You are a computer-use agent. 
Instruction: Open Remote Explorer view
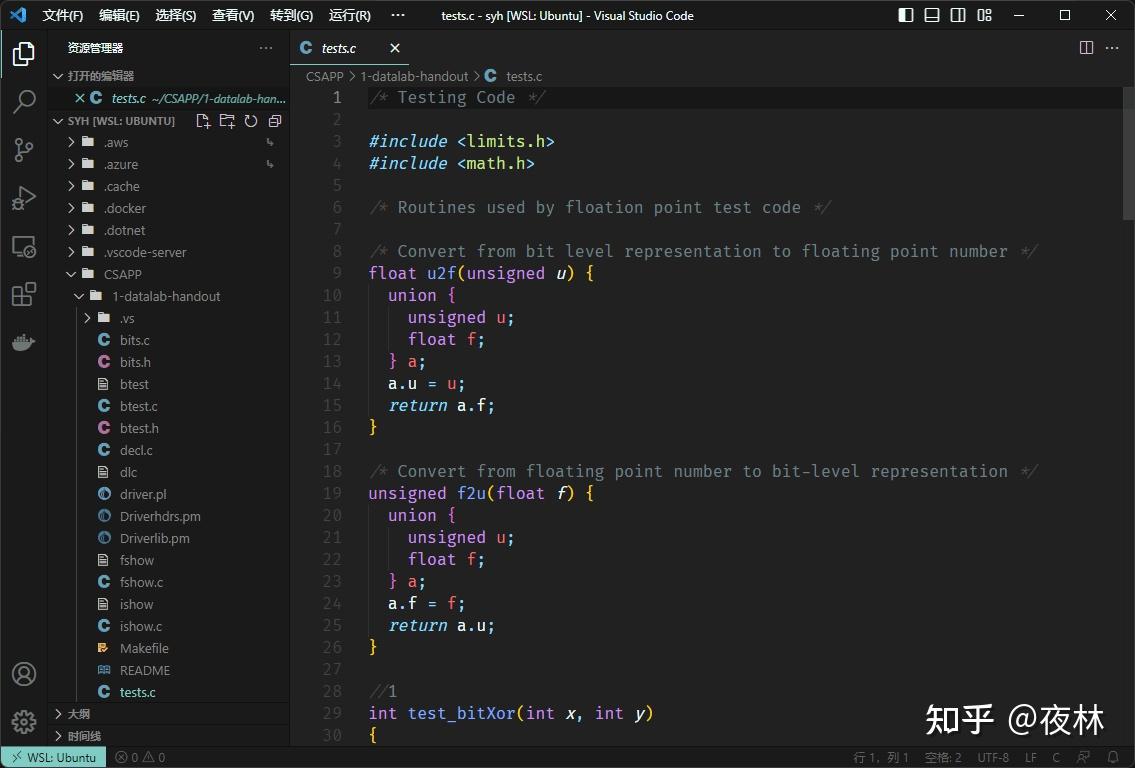point(24,246)
